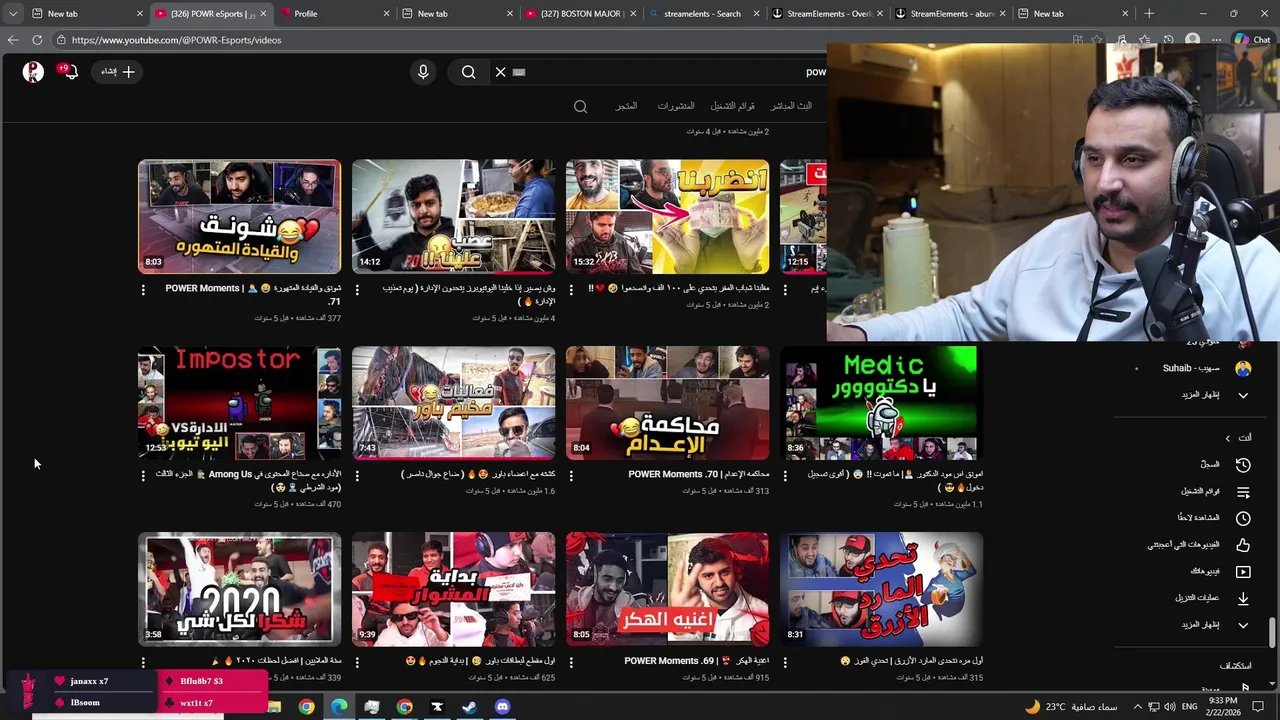Open the 14:12 video thumbnail
Image resolution: width=1280 pixels, height=720 pixels.
pyautogui.click(x=453, y=217)
